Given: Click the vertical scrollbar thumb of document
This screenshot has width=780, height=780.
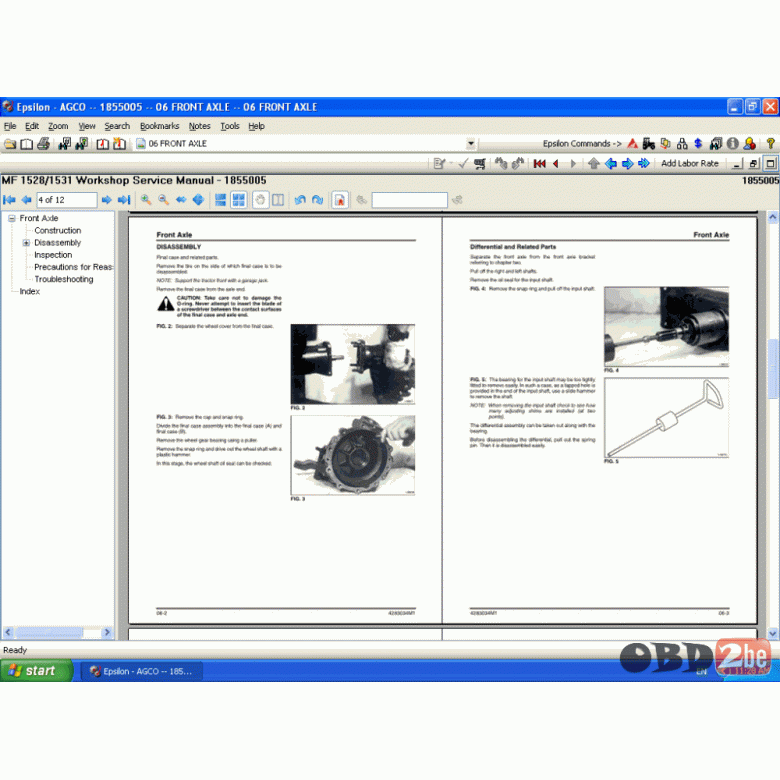Looking at the screenshot, I should pos(773,369).
